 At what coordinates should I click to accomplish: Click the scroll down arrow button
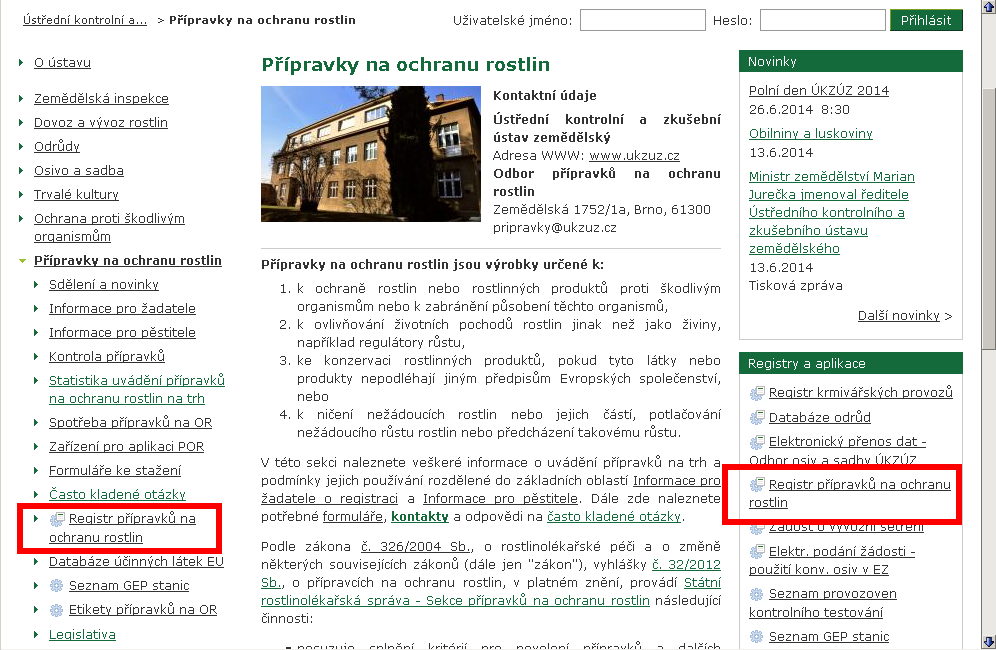tap(988, 642)
